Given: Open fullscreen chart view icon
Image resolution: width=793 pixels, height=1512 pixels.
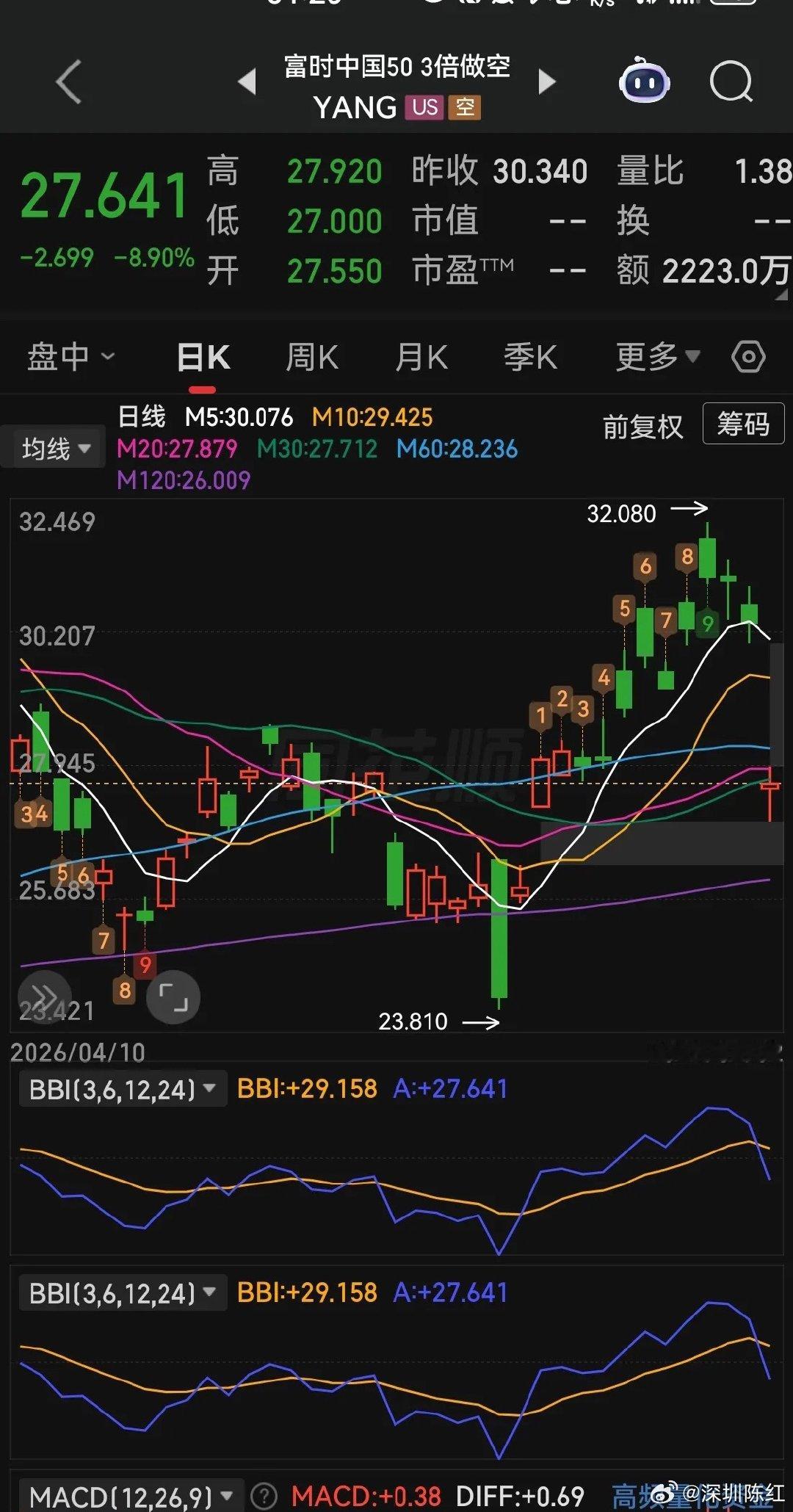Looking at the screenshot, I should [173, 997].
